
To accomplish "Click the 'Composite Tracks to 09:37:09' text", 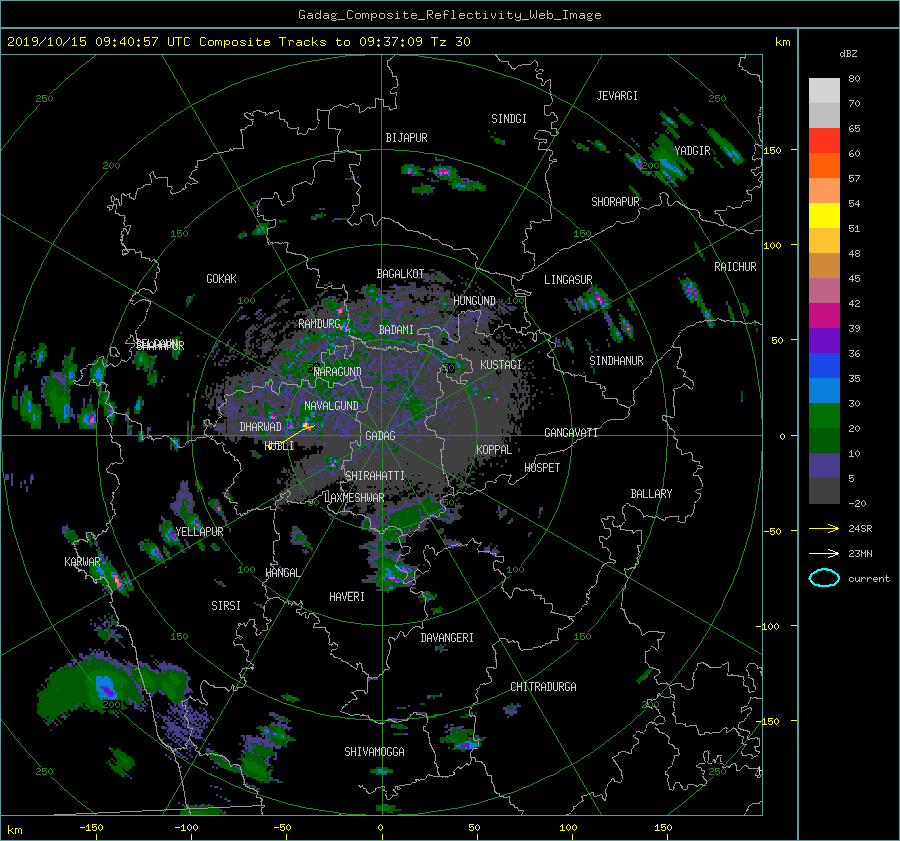I will [311, 42].
